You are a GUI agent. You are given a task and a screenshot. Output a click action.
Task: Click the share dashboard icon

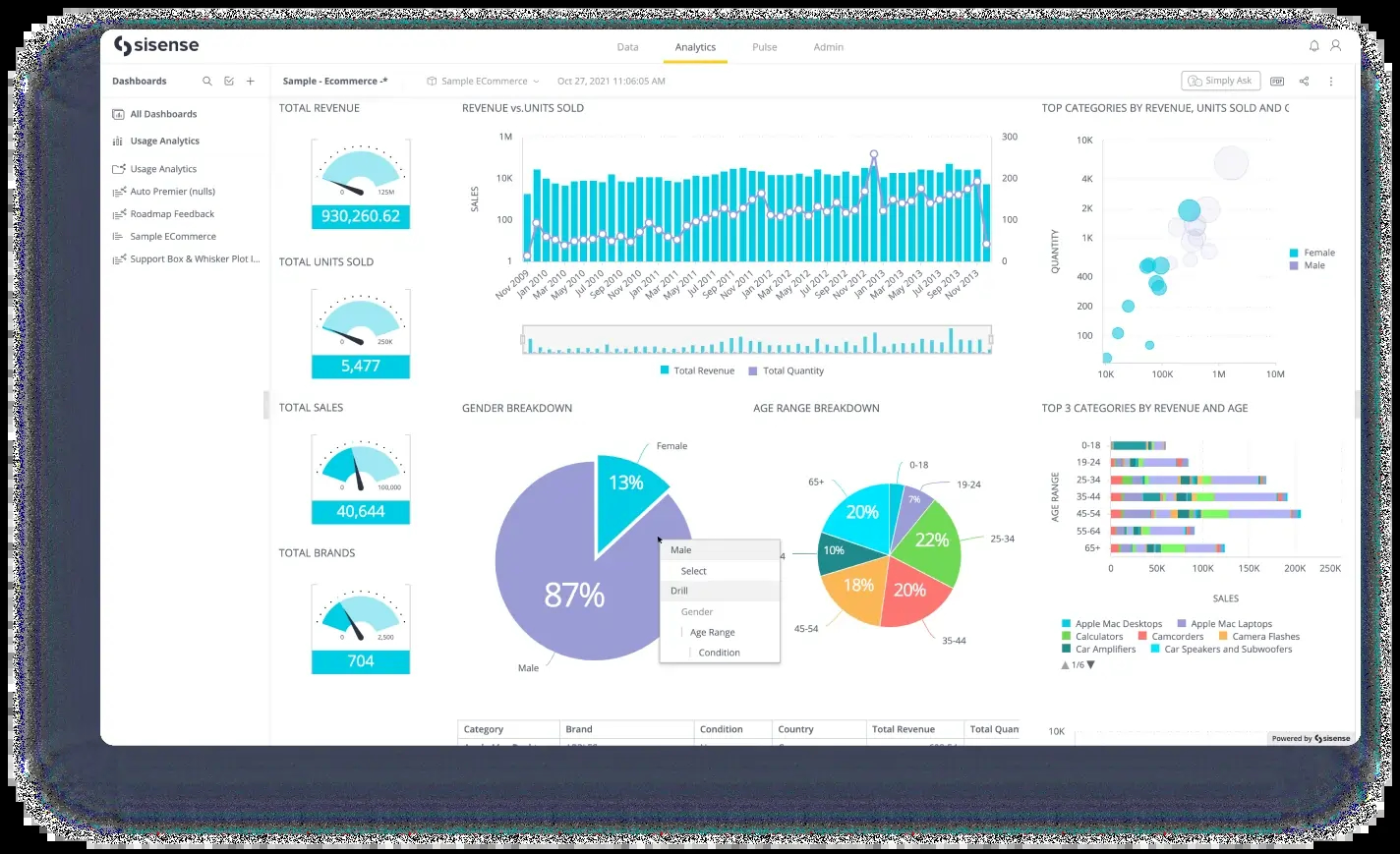(x=1304, y=82)
